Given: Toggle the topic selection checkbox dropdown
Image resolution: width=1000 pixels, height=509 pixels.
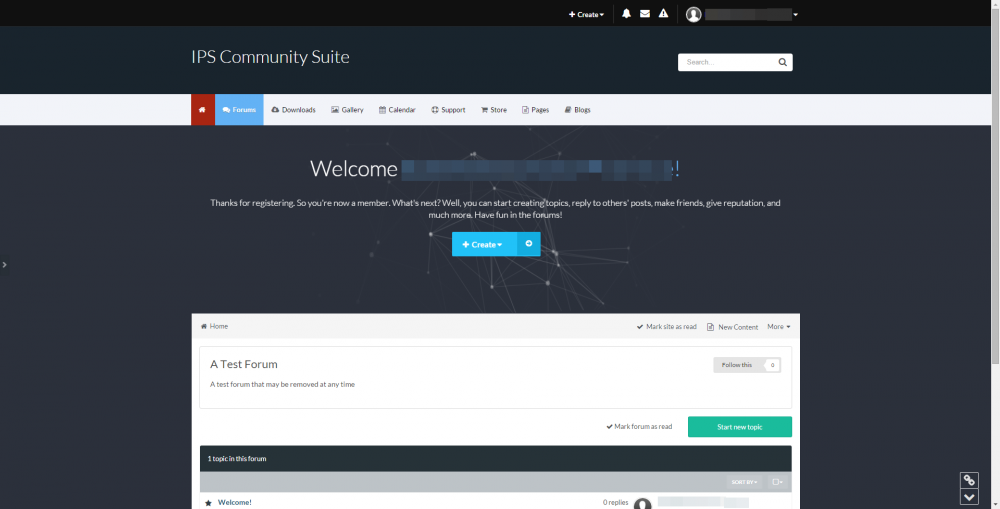Looking at the screenshot, I should (x=778, y=482).
